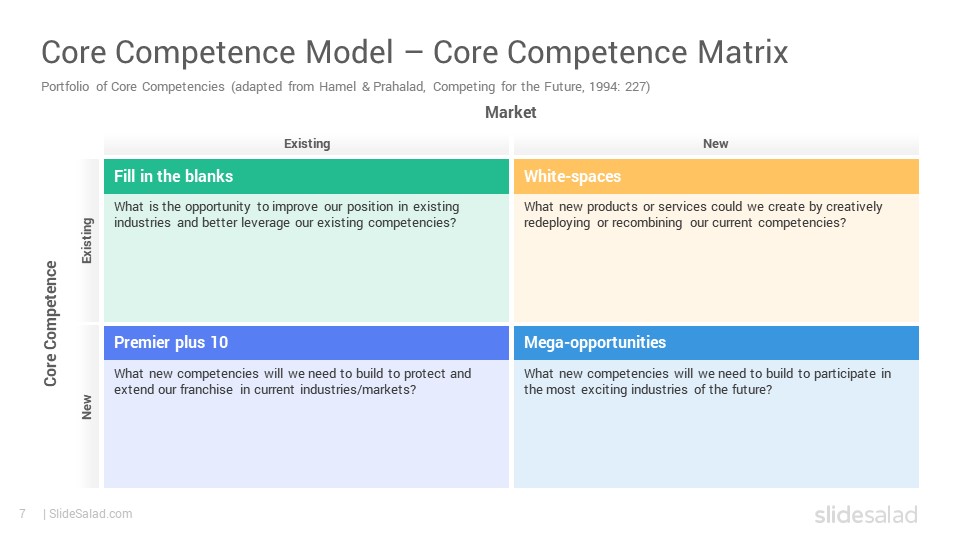Click the green Fill in the blanks header
Screen dimensions: 960x540
(x=306, y=176)
